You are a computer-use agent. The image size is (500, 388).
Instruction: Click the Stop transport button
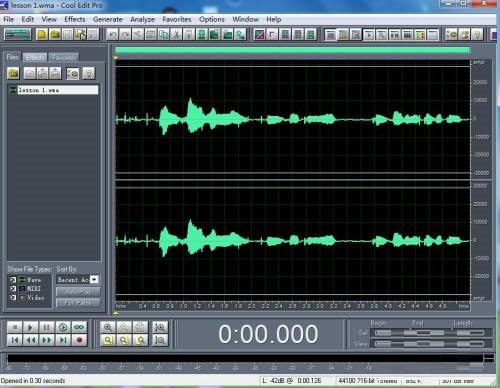tap(14, 327)
